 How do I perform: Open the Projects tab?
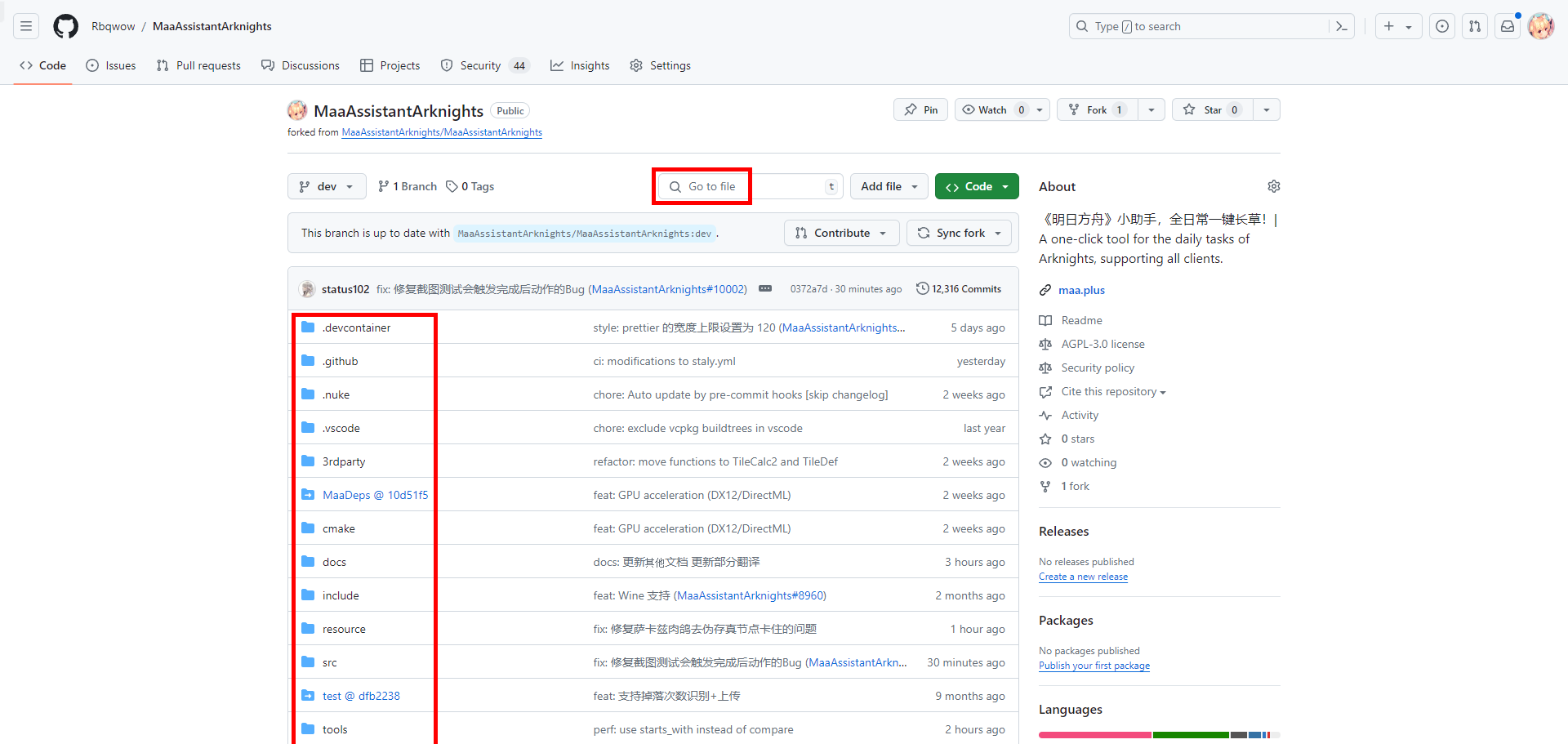(390, 65)
